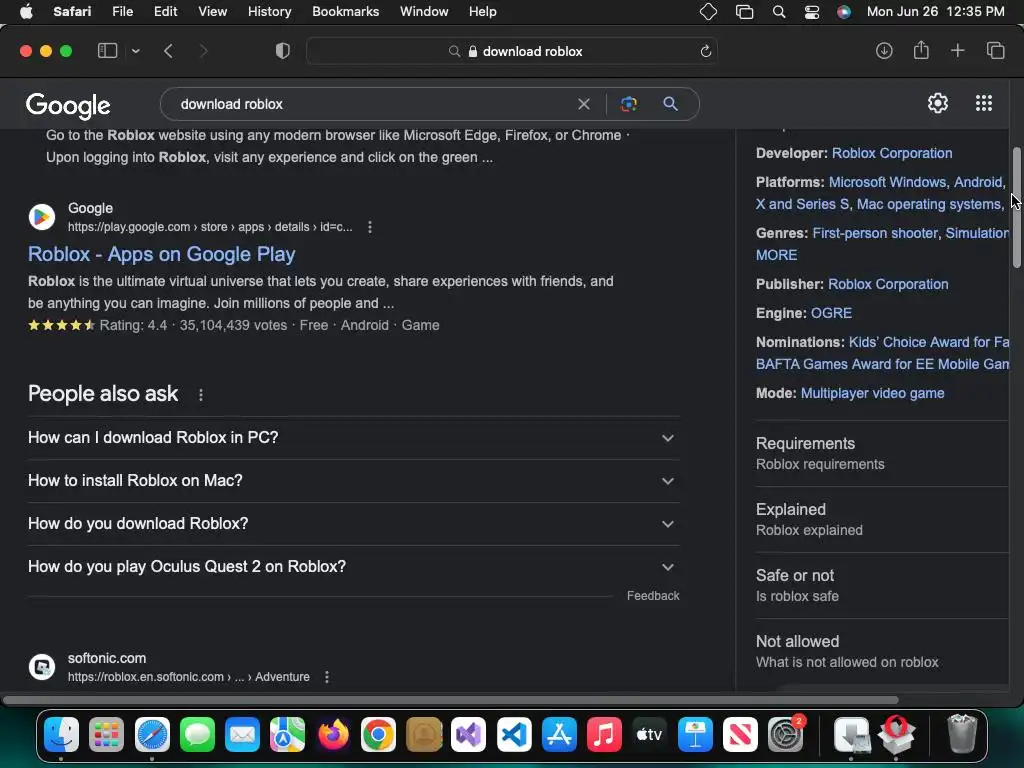Submit Google search magnifier button
The width and height of the screenshot is (1024, 768).
[670, 103]
